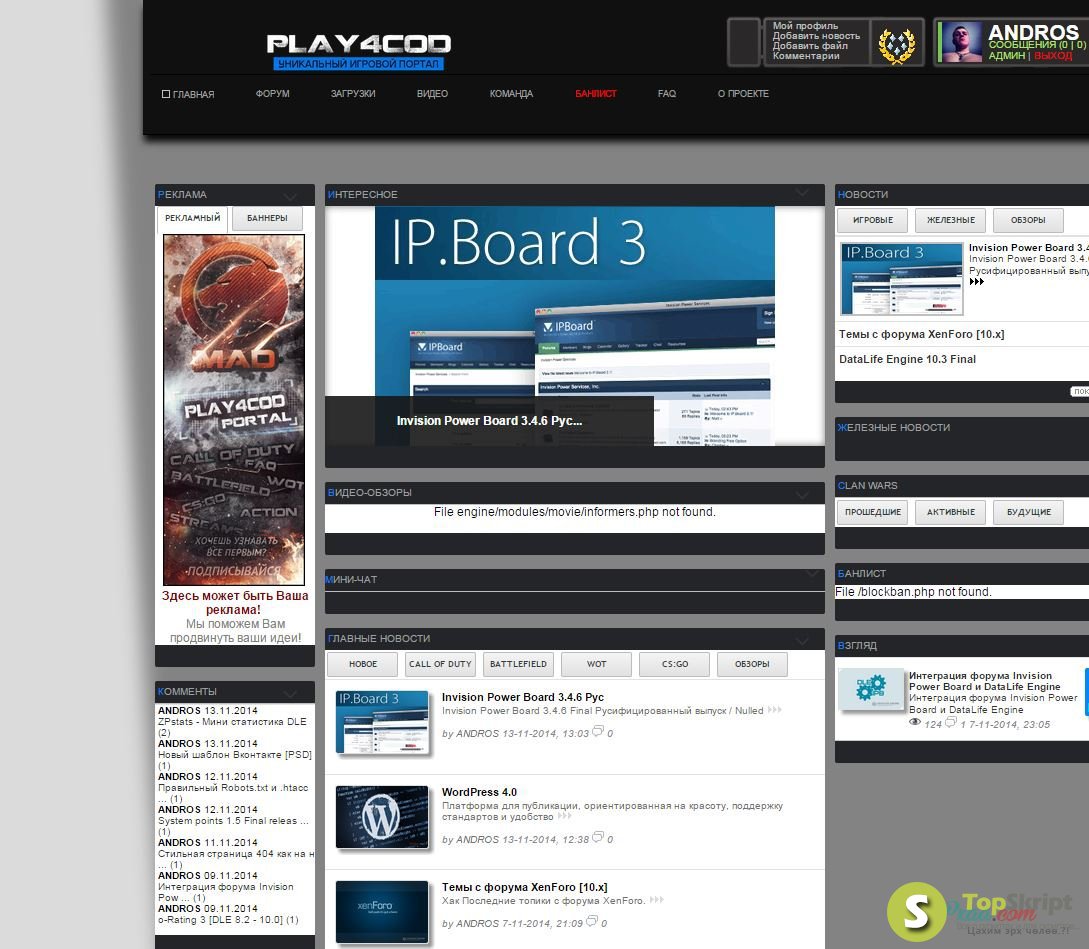Open КОМАНДА from the navigation menu
The width and height of the screenshot is (1089, 949).
pos(511,94)
